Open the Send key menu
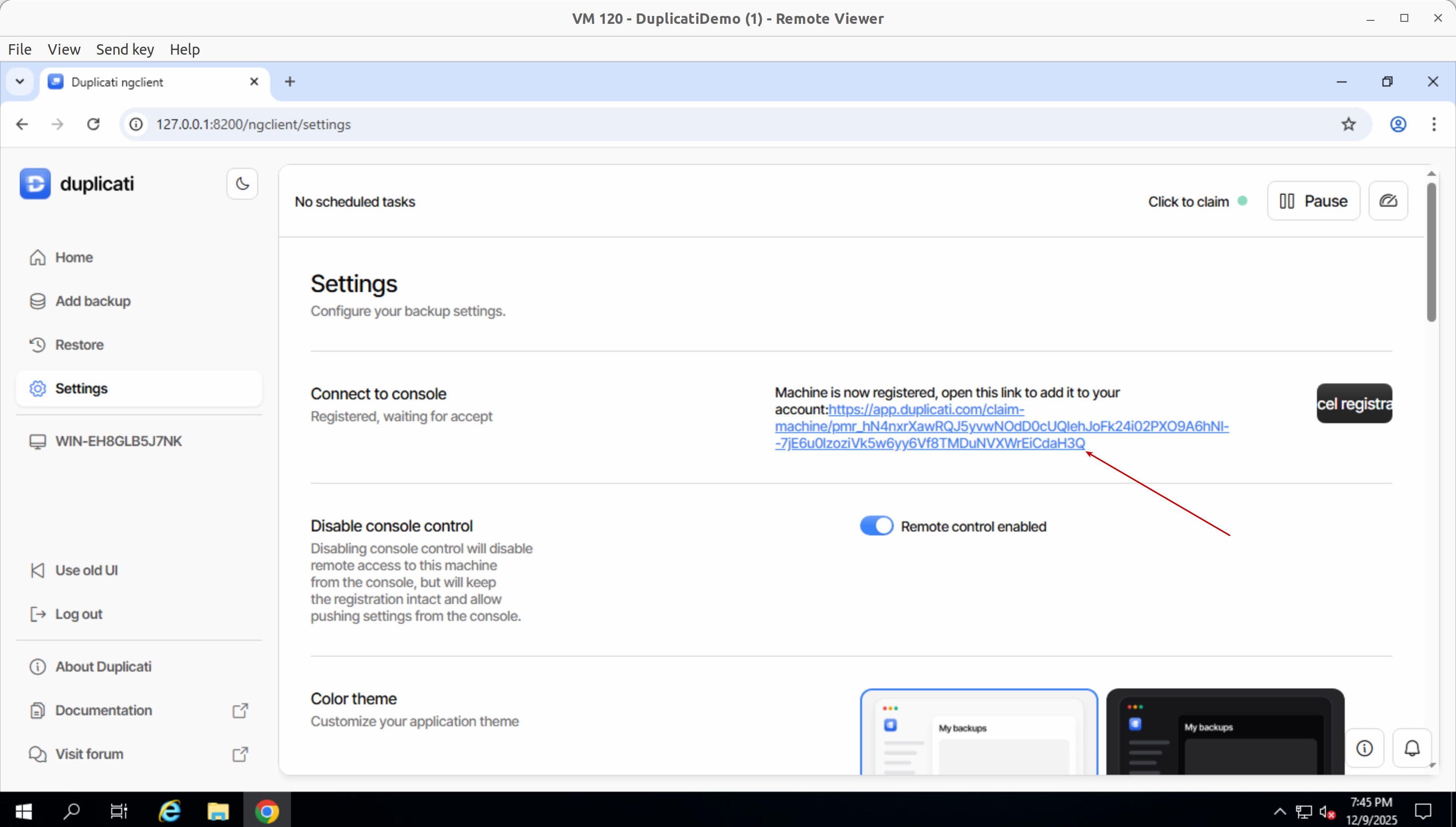The height and width of the screenshot is (827, 1456). pos(125,49)
